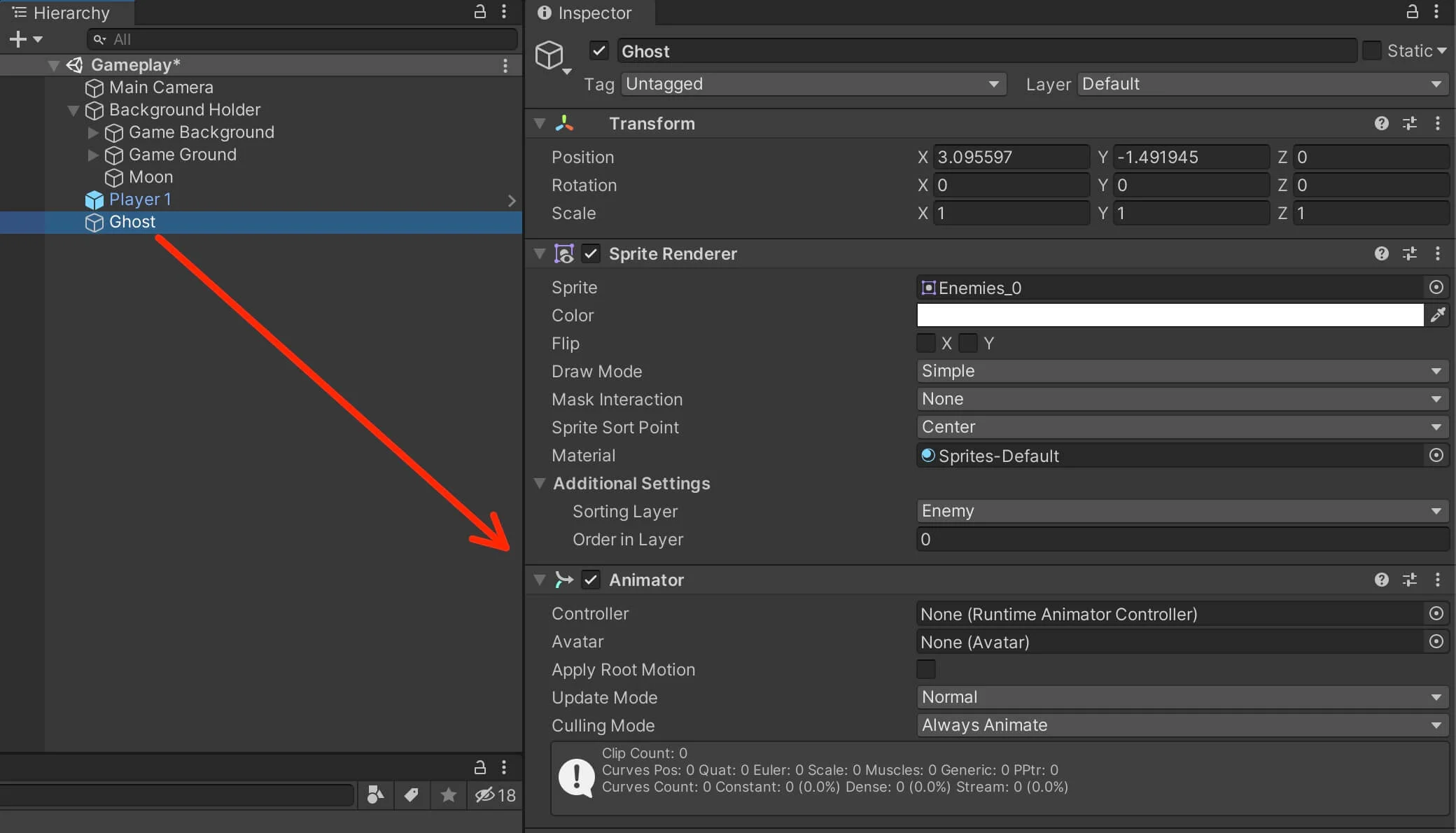Image resolution: width=1456 pixels, height=833 pixels.
Task: Enable the Static checkbox
Action: [x=1372, y=50]
